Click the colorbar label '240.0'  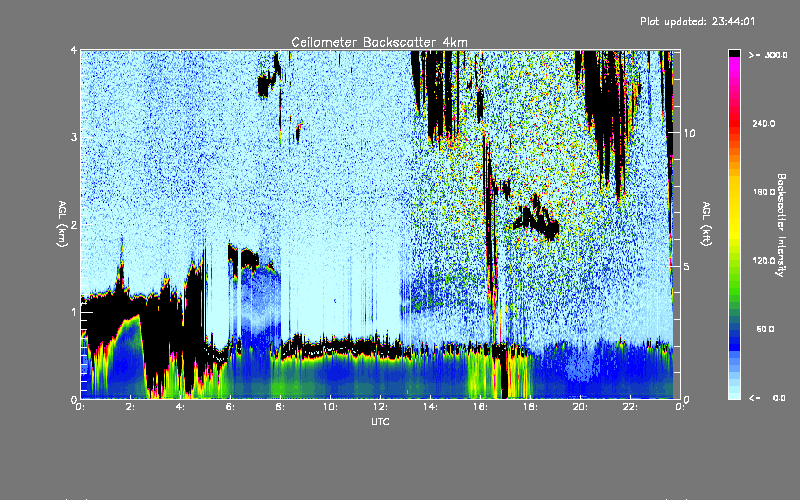(764, 123)
